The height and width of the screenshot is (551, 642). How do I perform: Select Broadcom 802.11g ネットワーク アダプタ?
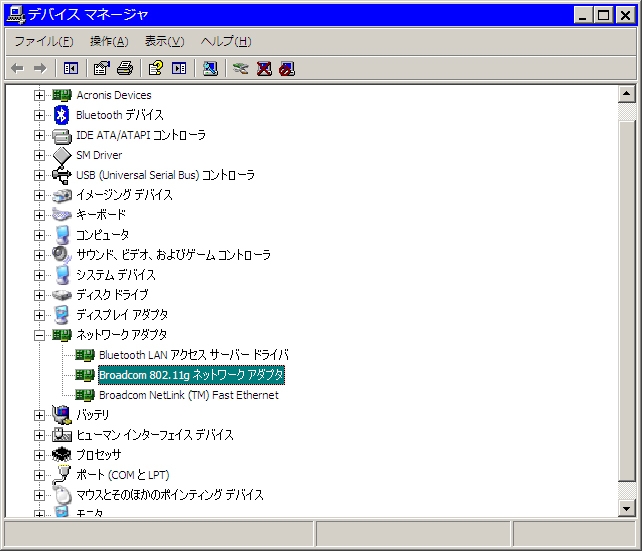191,375
